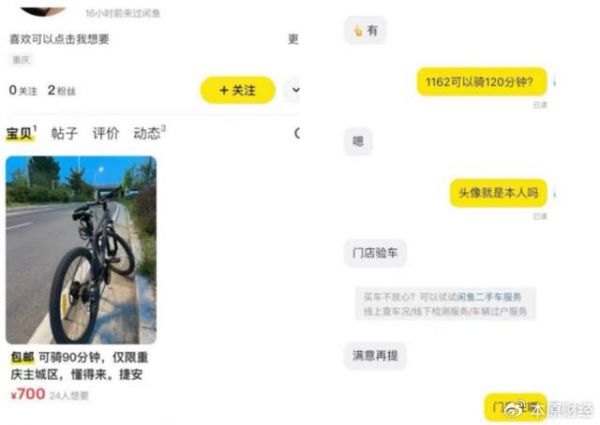Select the 重庆 location tag

pyautogui.click(x=21, y=60)
